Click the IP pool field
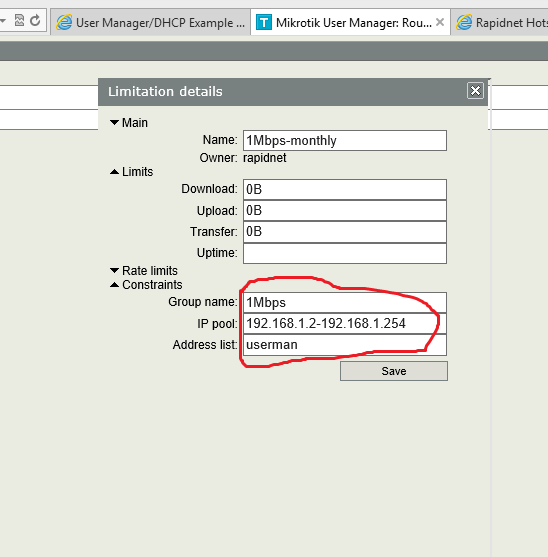Screen dimensions: 548x557 coord(345,324)
